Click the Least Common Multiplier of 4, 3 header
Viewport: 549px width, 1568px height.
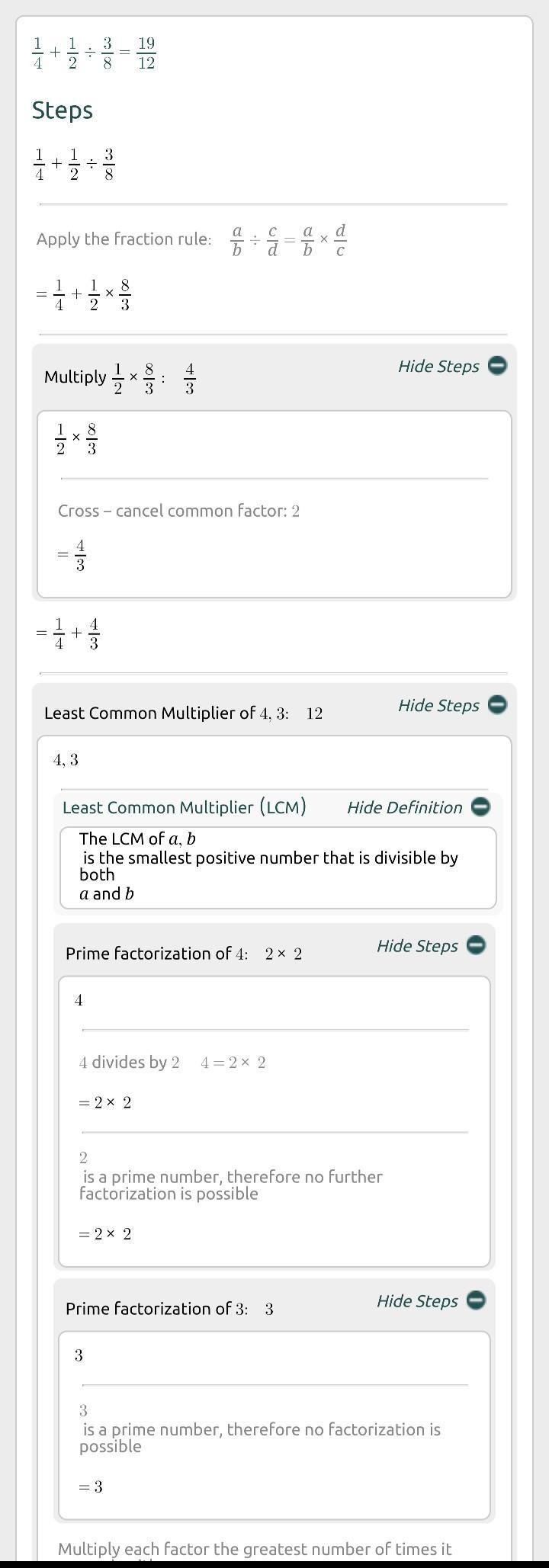[183, 713]
